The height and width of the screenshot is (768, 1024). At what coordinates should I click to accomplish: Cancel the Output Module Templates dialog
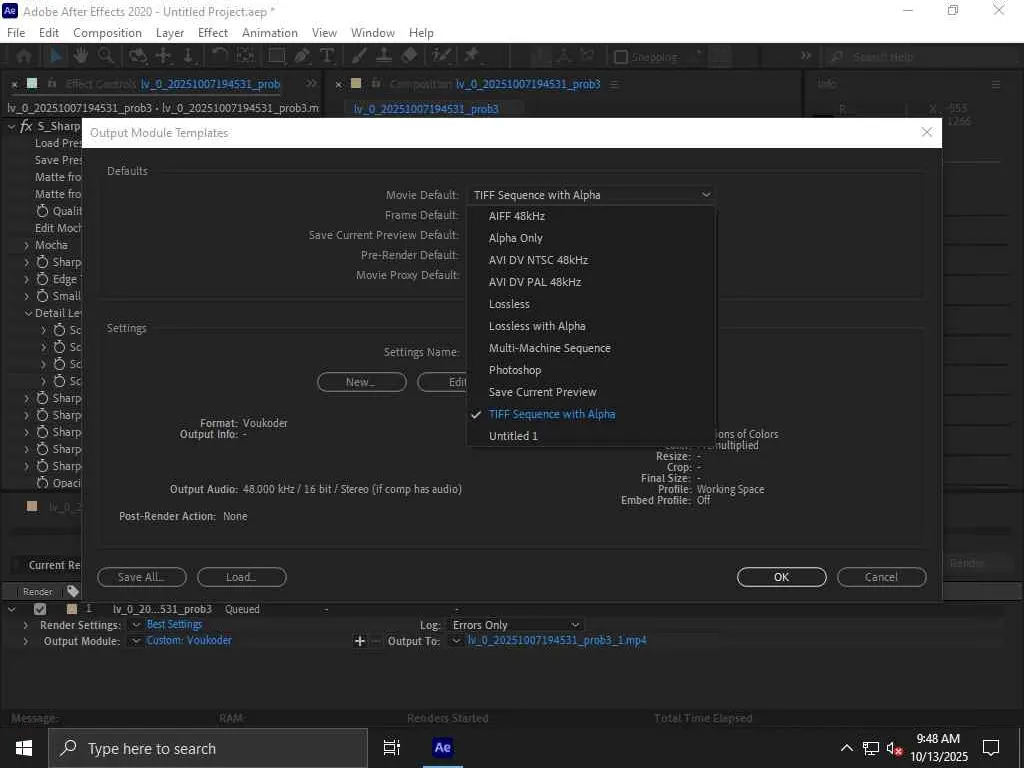[x=881, y=577]
